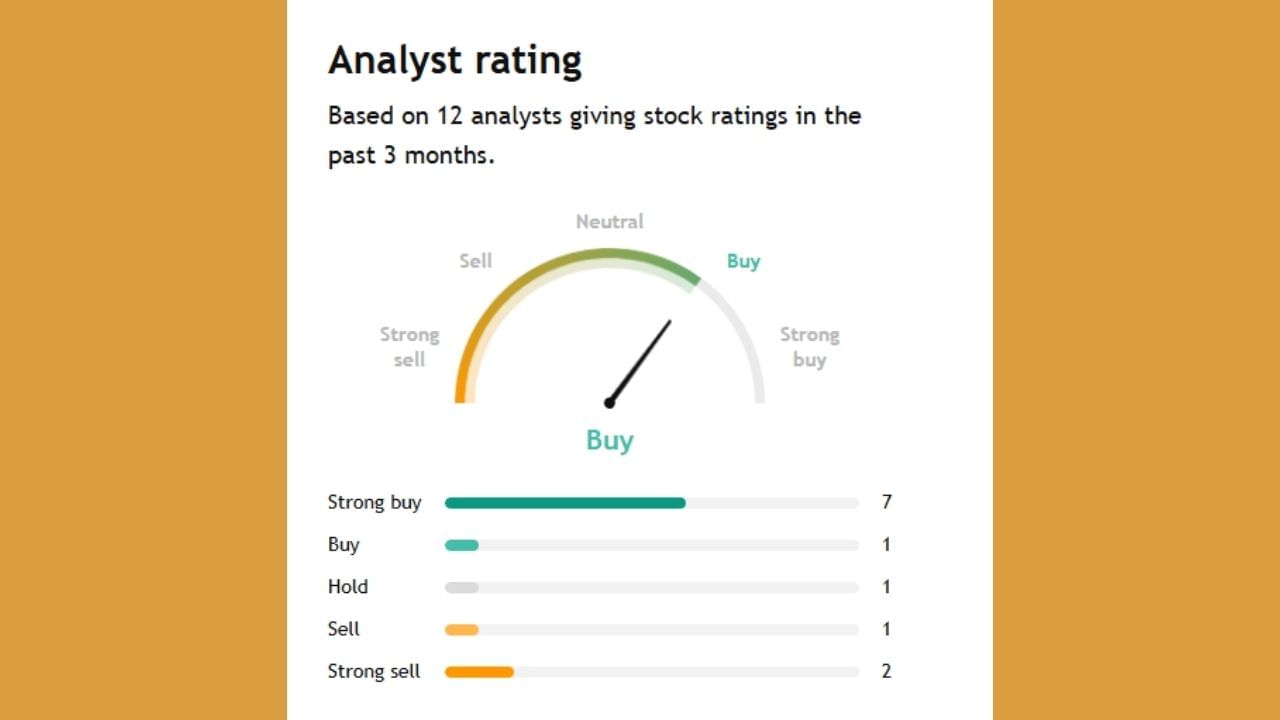Click the Strong sell gauge label
The width and height of the screenshot is (1280, 720).
click(409, 347)
